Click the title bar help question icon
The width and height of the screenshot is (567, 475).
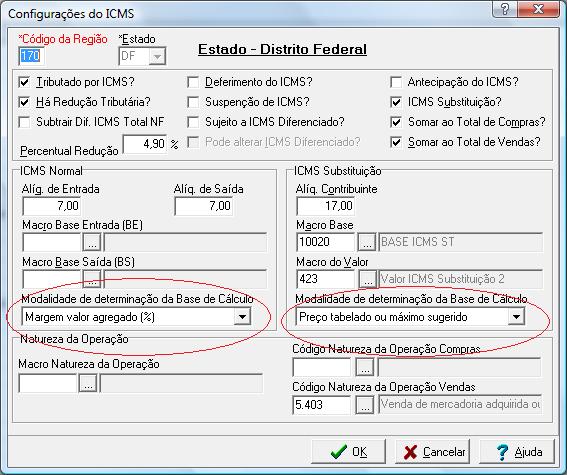(505, 9)
